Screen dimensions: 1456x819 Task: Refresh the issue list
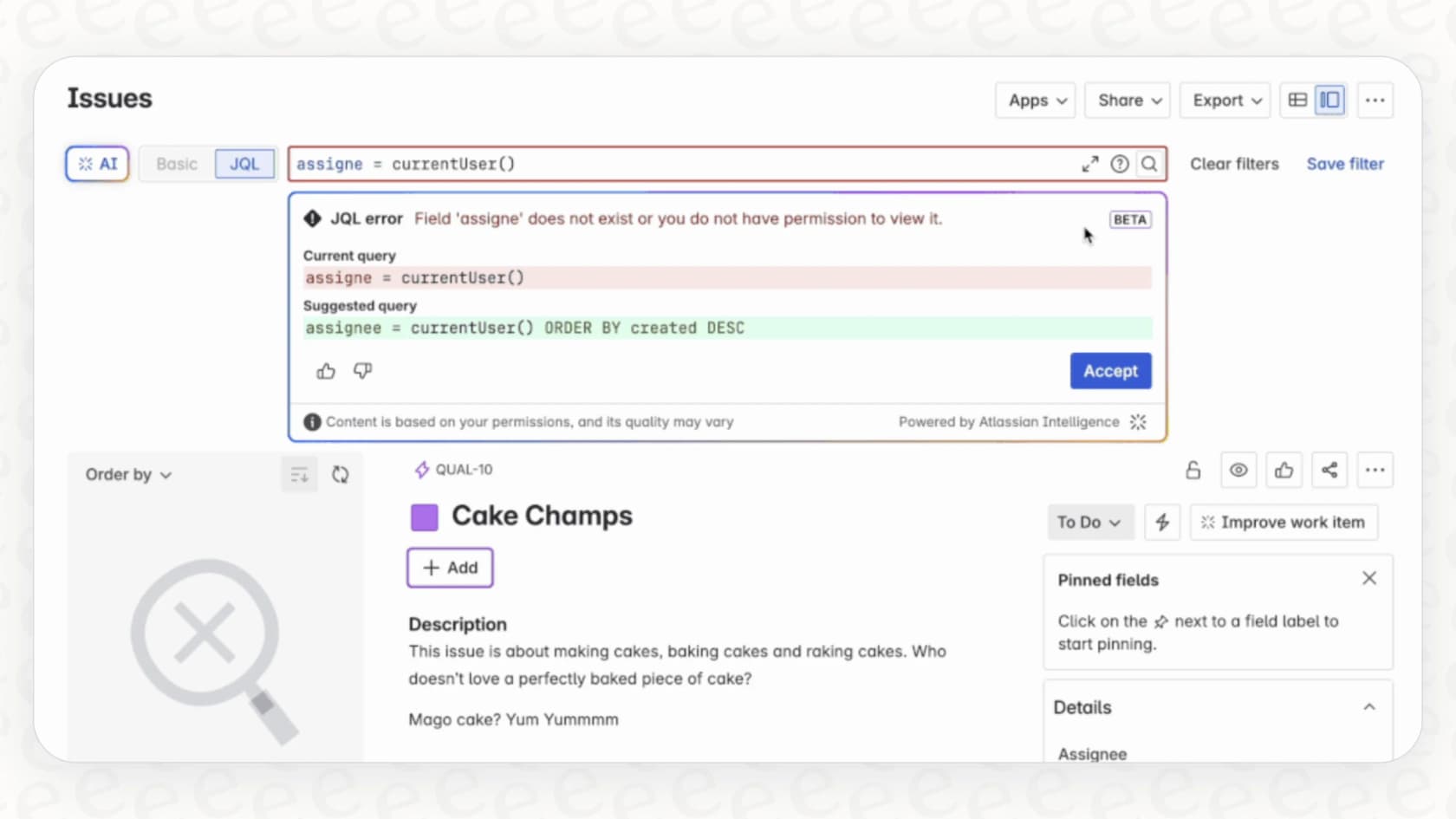[341, 475]
